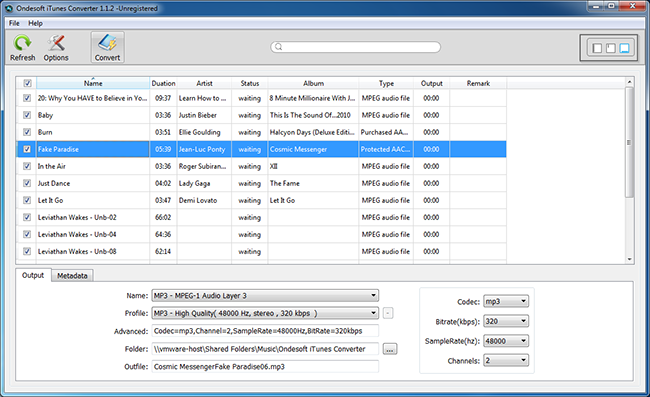Click the track list vertical scrollbar thumb
This screenshot has height=397, width=650.
(x=629, y=142)
